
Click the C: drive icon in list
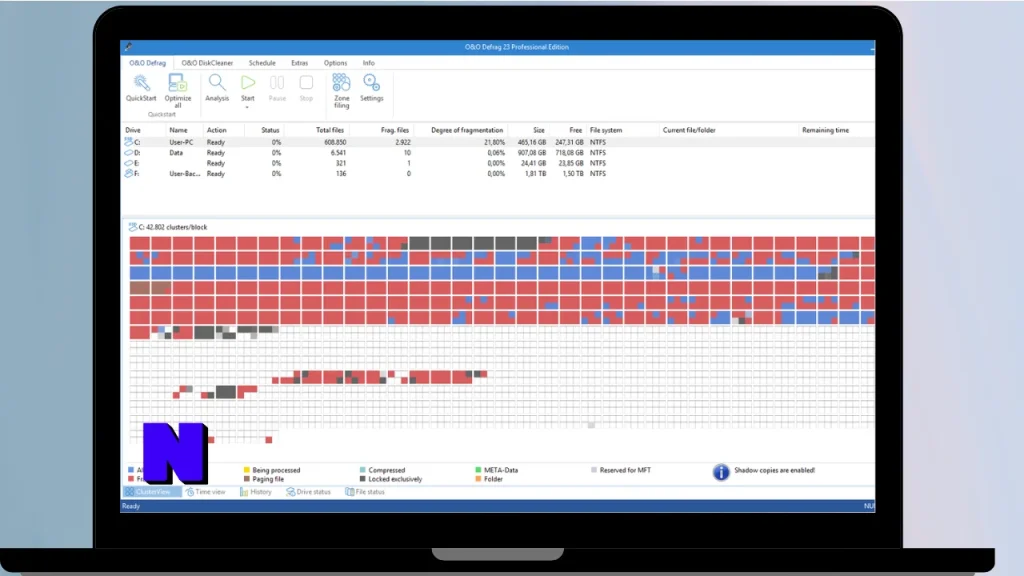click(129, 142)
